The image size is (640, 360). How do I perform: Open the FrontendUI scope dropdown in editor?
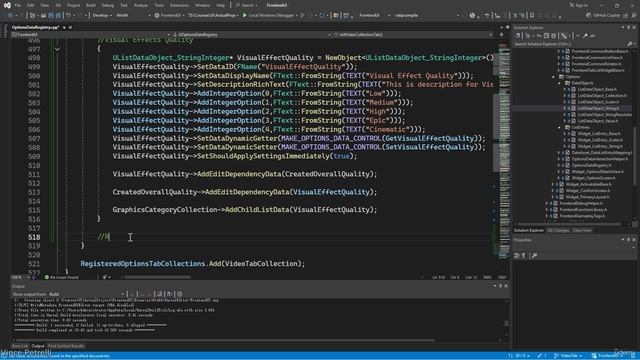tap(91, 35)
